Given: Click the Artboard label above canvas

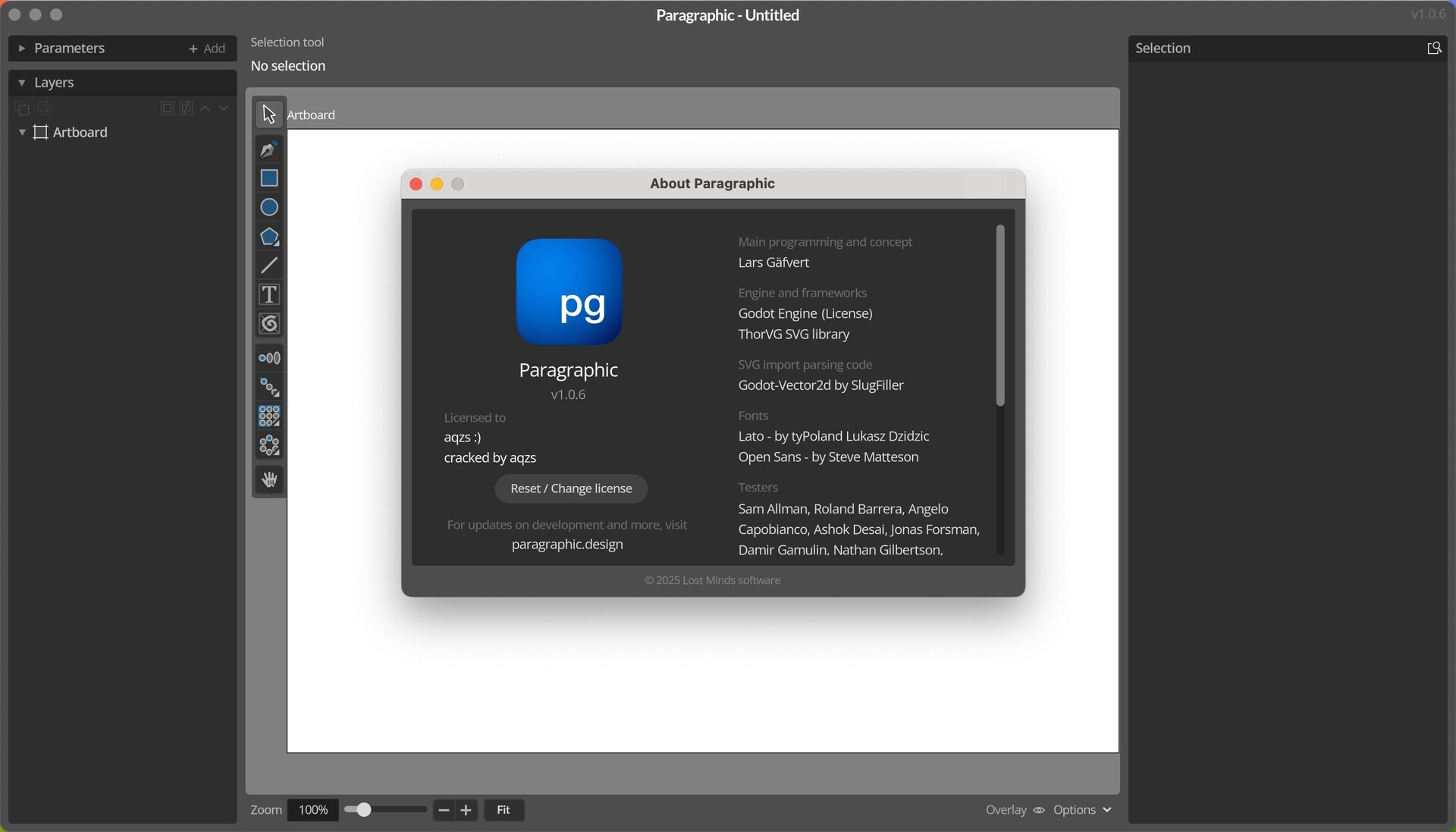Looking at the screenshot, I should click(x=311, y=115).
